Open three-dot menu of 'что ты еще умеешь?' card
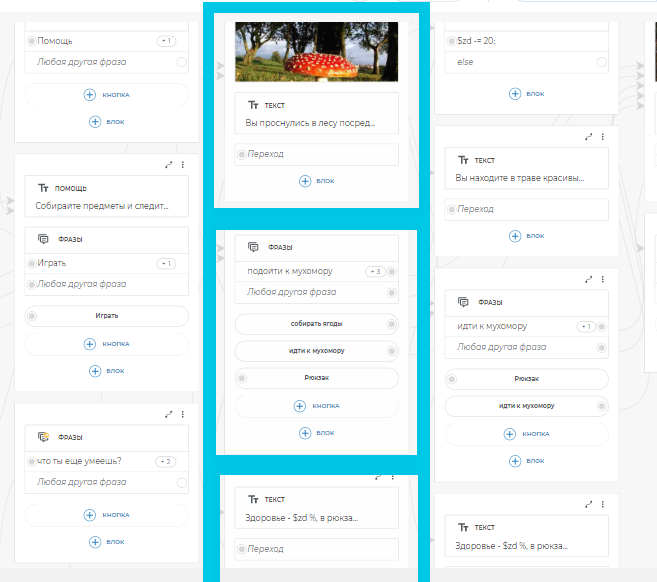Screen dimensions: 657x582 click(183, 414)
